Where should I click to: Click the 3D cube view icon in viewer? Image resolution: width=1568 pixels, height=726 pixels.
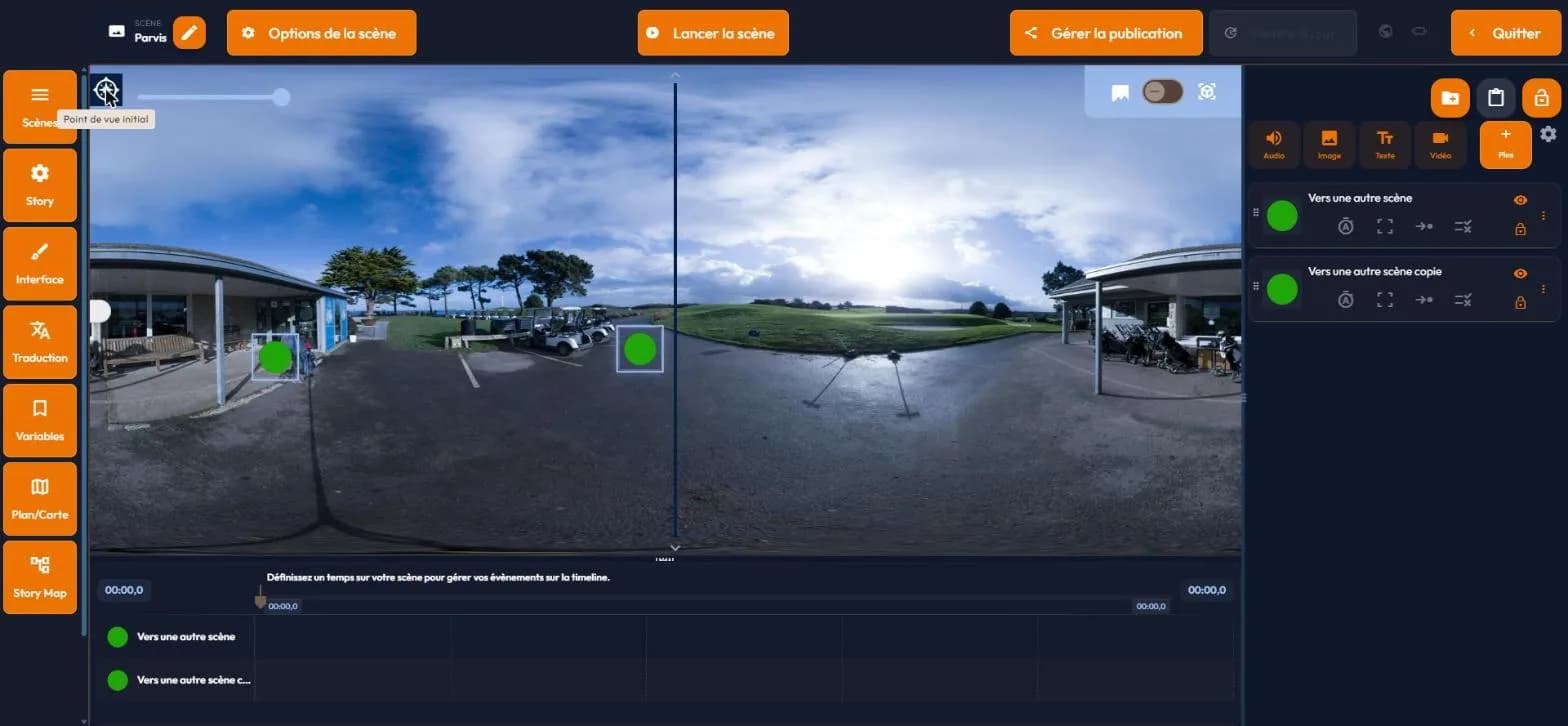1207,92
